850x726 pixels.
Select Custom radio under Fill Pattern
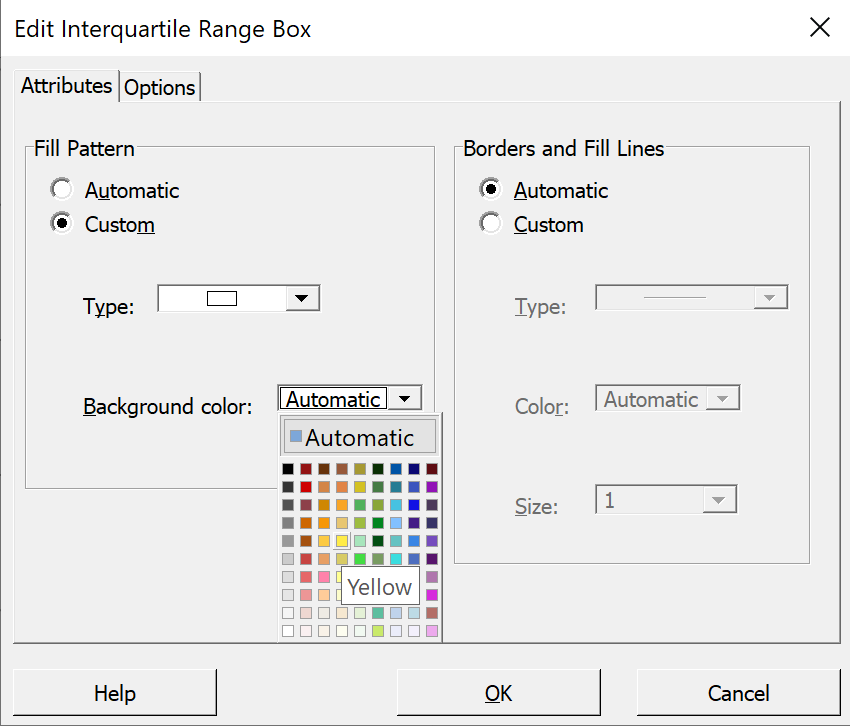(61, 223)
